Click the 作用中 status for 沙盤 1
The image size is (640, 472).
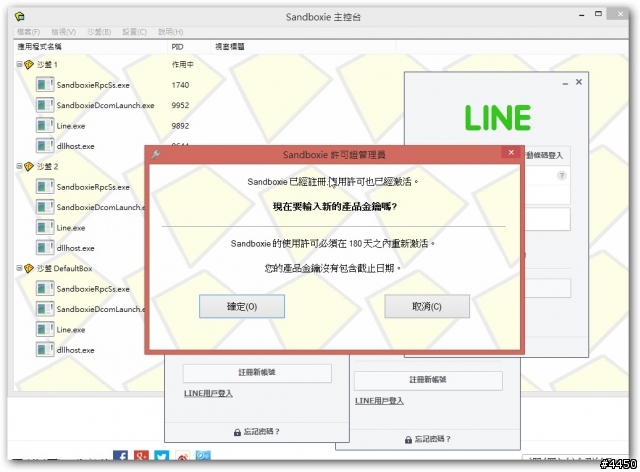182,65
